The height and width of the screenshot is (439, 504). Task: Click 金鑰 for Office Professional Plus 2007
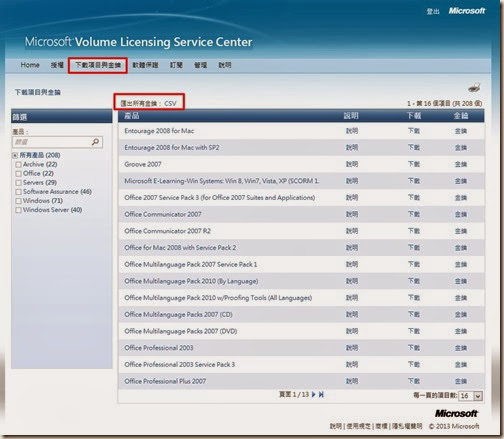(461, 381)
